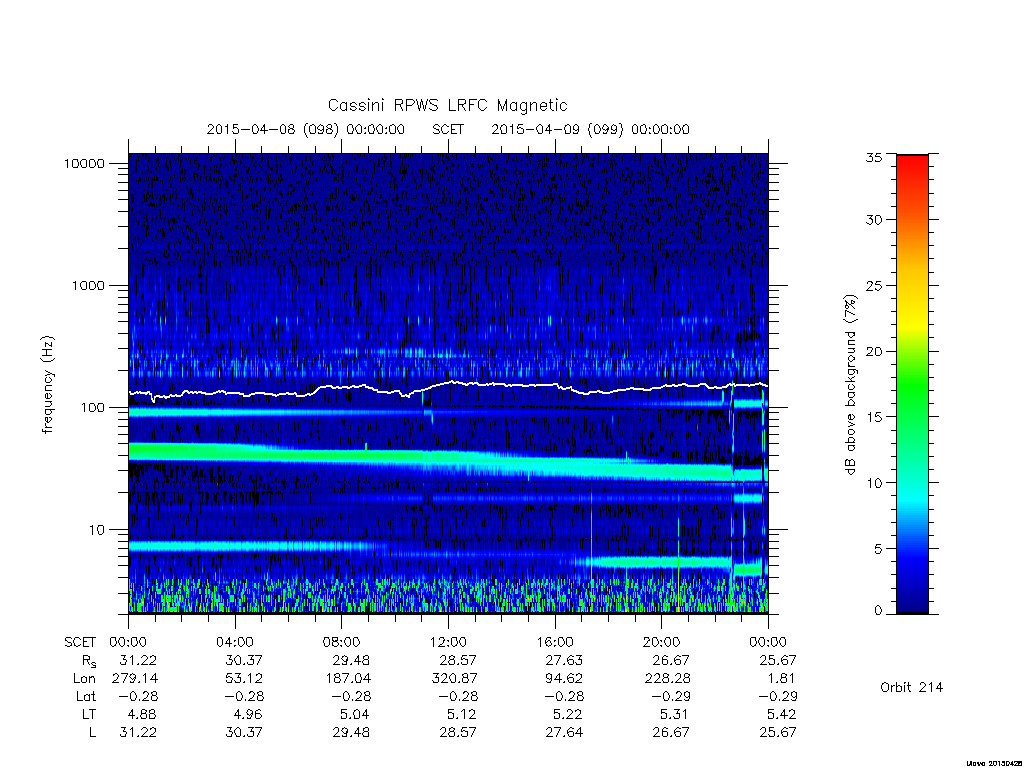Click the L value "27.64"
The width and height of the screenshot is (1024, 768).
tap(564, 732)
